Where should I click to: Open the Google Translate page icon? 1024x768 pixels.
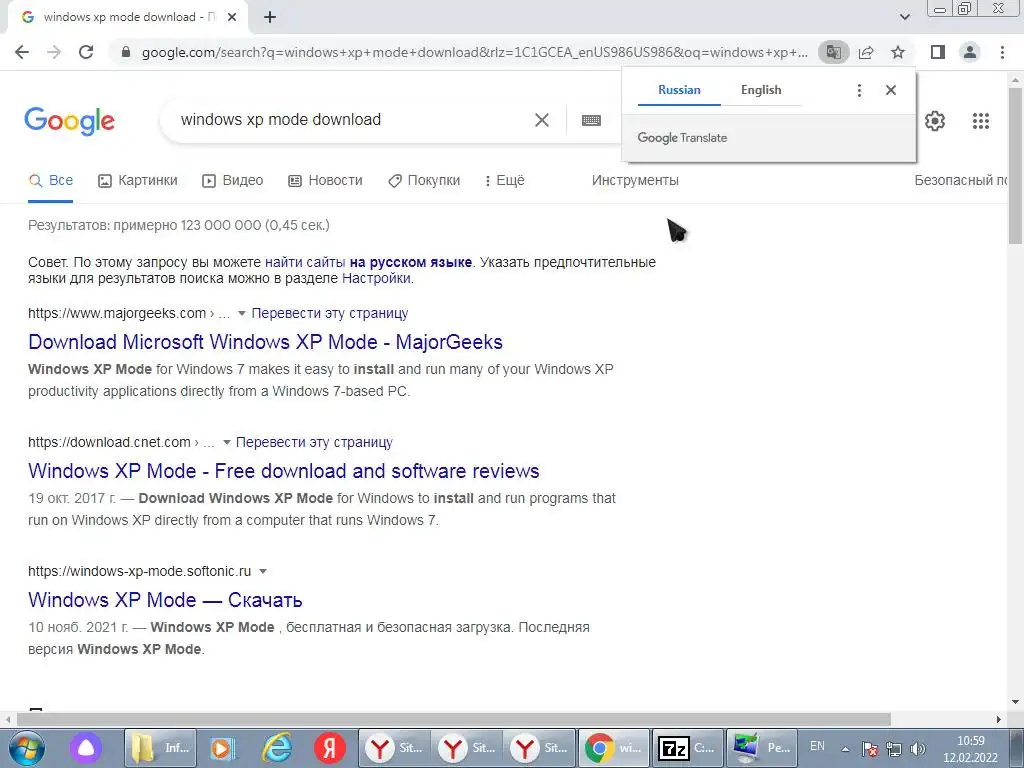833,52
